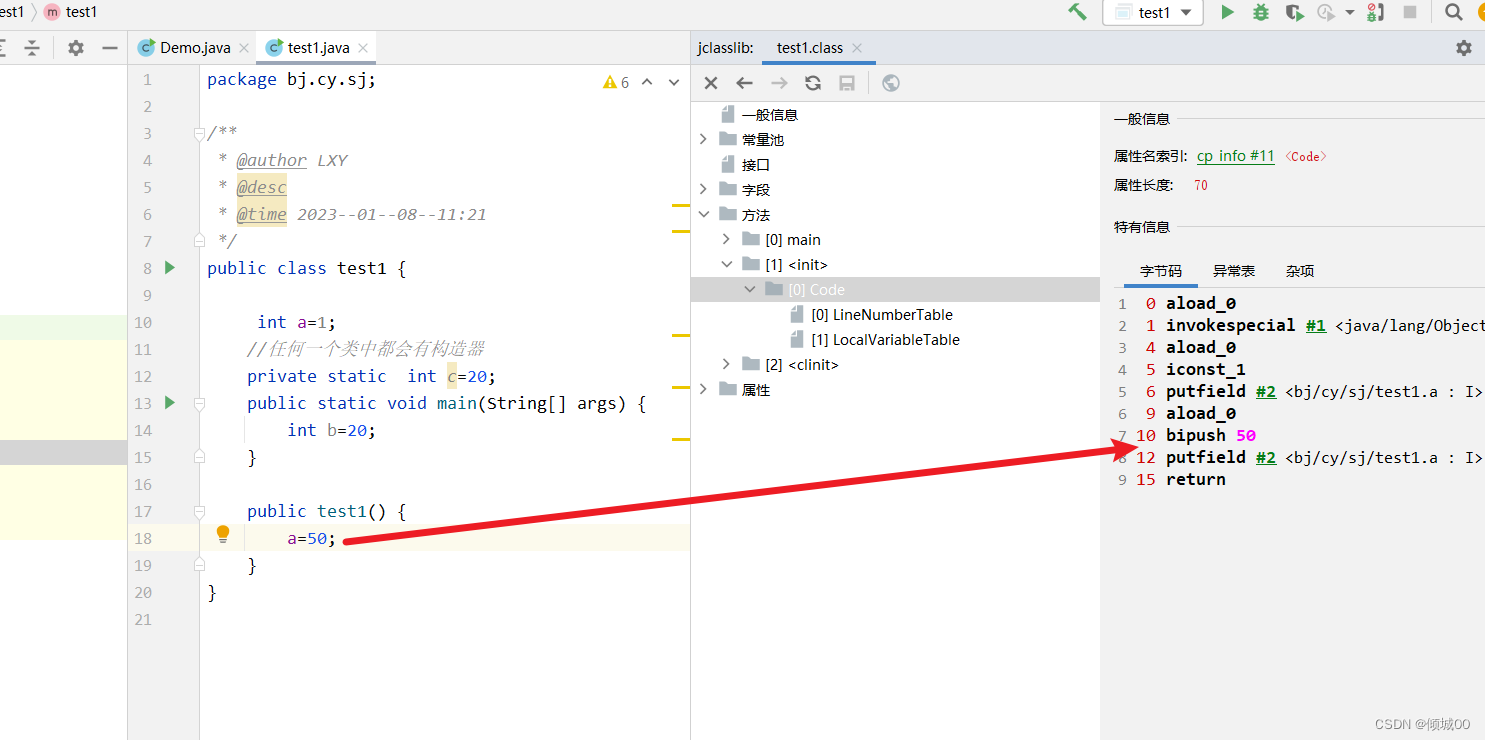Viewport: 1485px width, 740px height.
Task: Open Search Everywhere magnifier icon
Action: pos(1454,12)
